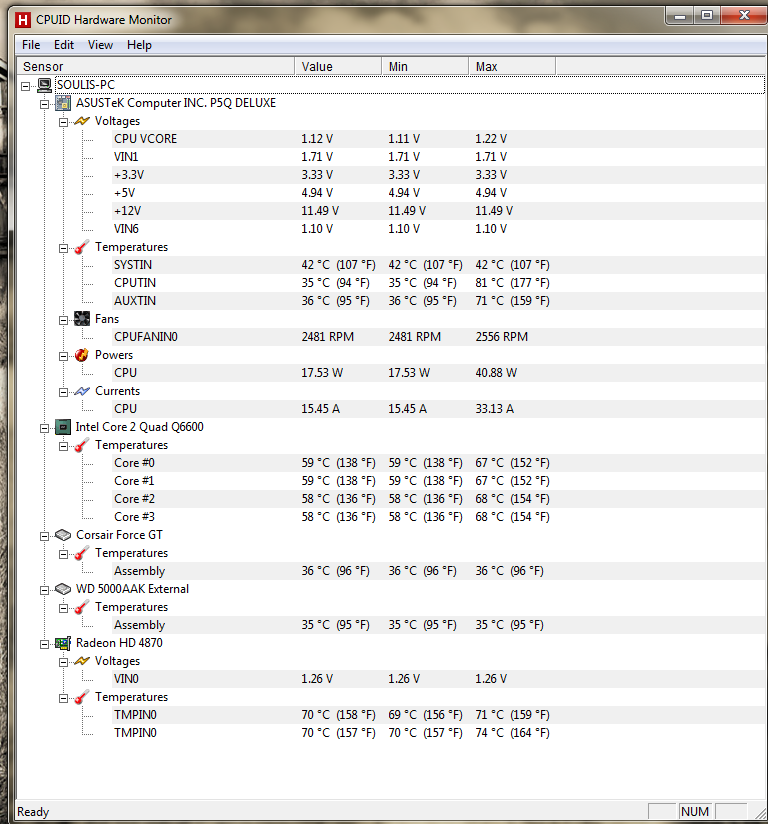Open the View menu
Image resolution: width=768 pixels, height=824 pixels.
pos(100,45)
